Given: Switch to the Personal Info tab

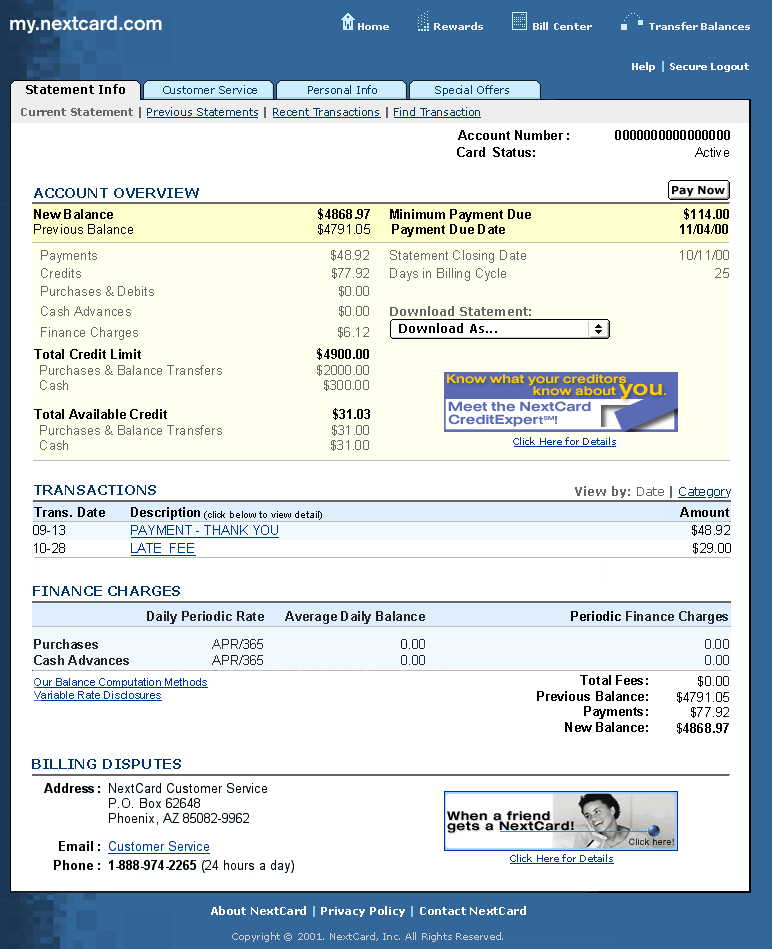Looking at the screenshot, I should [x=342, y=90].
